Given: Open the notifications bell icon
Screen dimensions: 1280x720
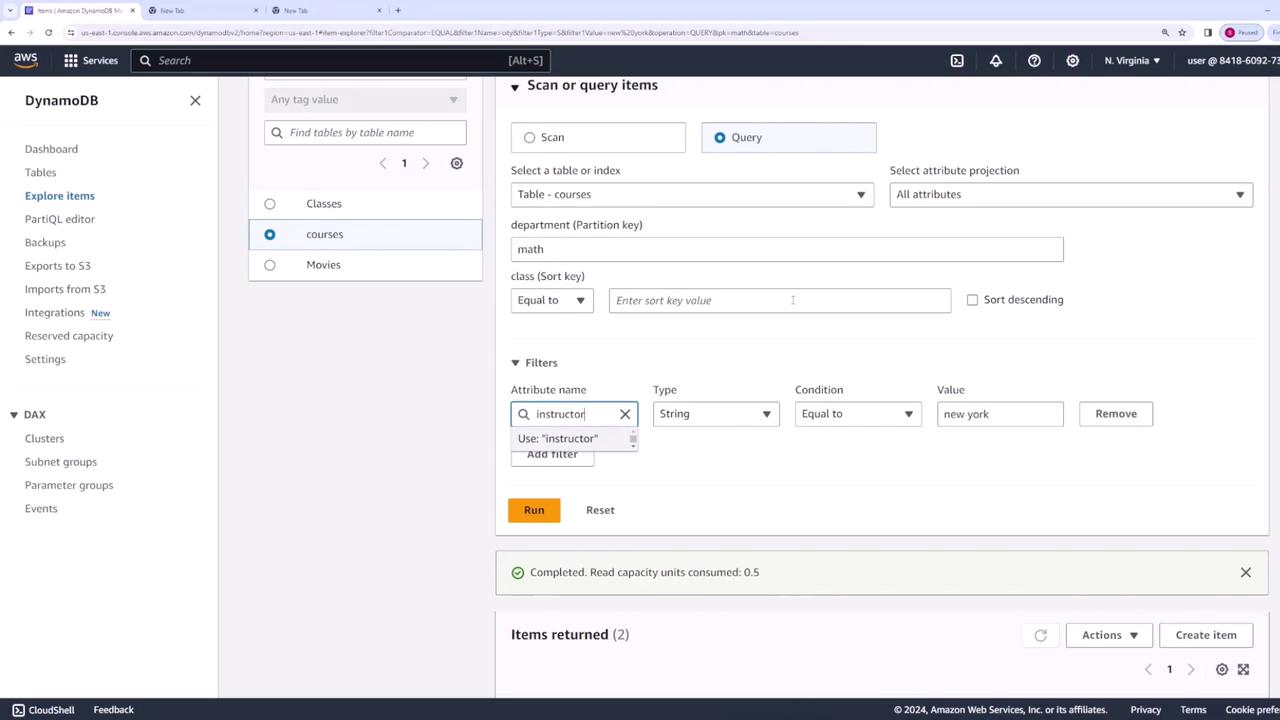Looking at the screenshot, I should point(996,61).
